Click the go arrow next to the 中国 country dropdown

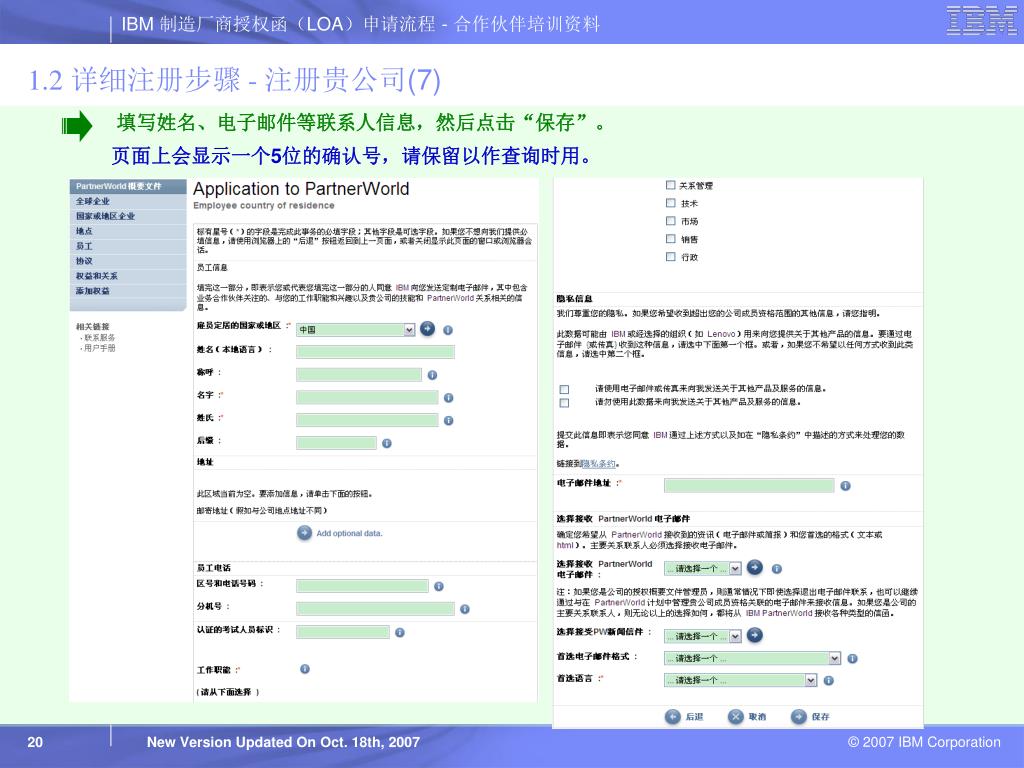428,328
